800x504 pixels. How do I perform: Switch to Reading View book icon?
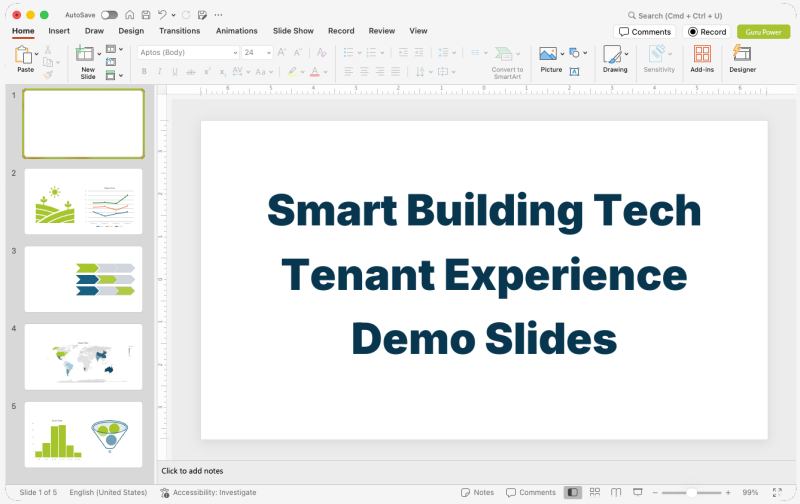pyautogui.click(x=616, y=492)
